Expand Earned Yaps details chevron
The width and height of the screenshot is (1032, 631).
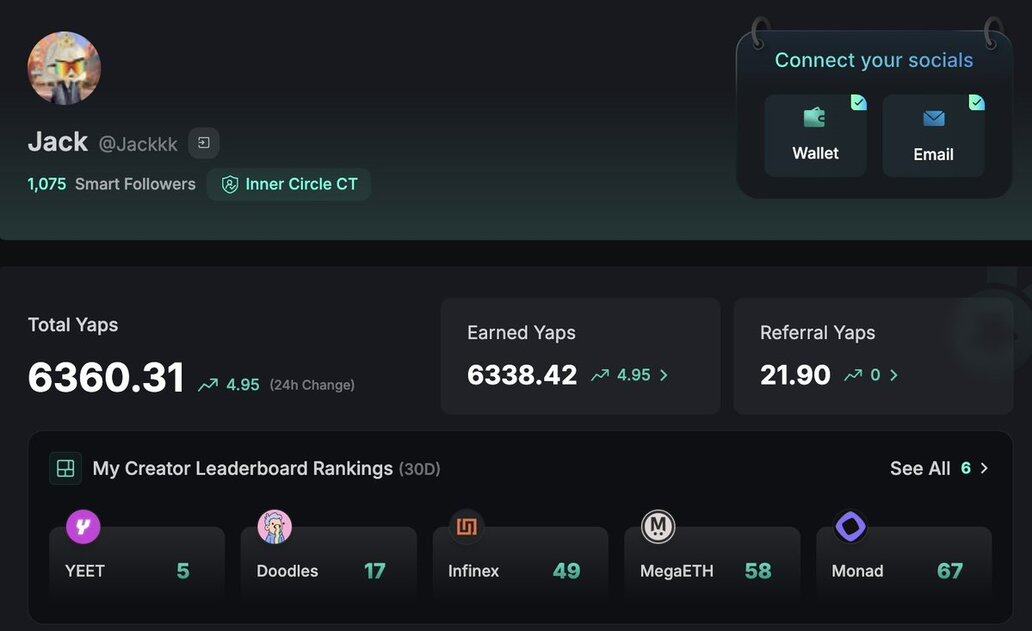click(664, 375)
